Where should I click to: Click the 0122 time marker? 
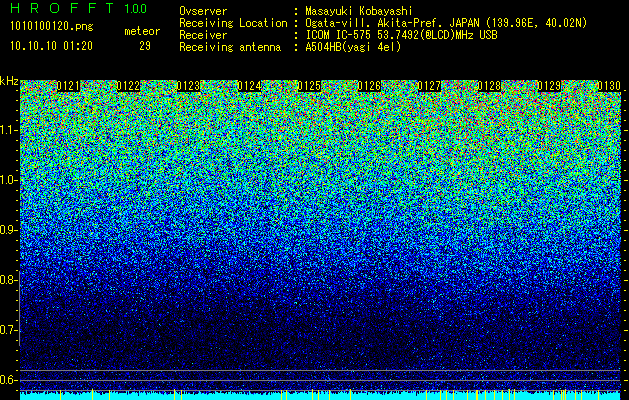pyautogui.click(x=128, y=86)
